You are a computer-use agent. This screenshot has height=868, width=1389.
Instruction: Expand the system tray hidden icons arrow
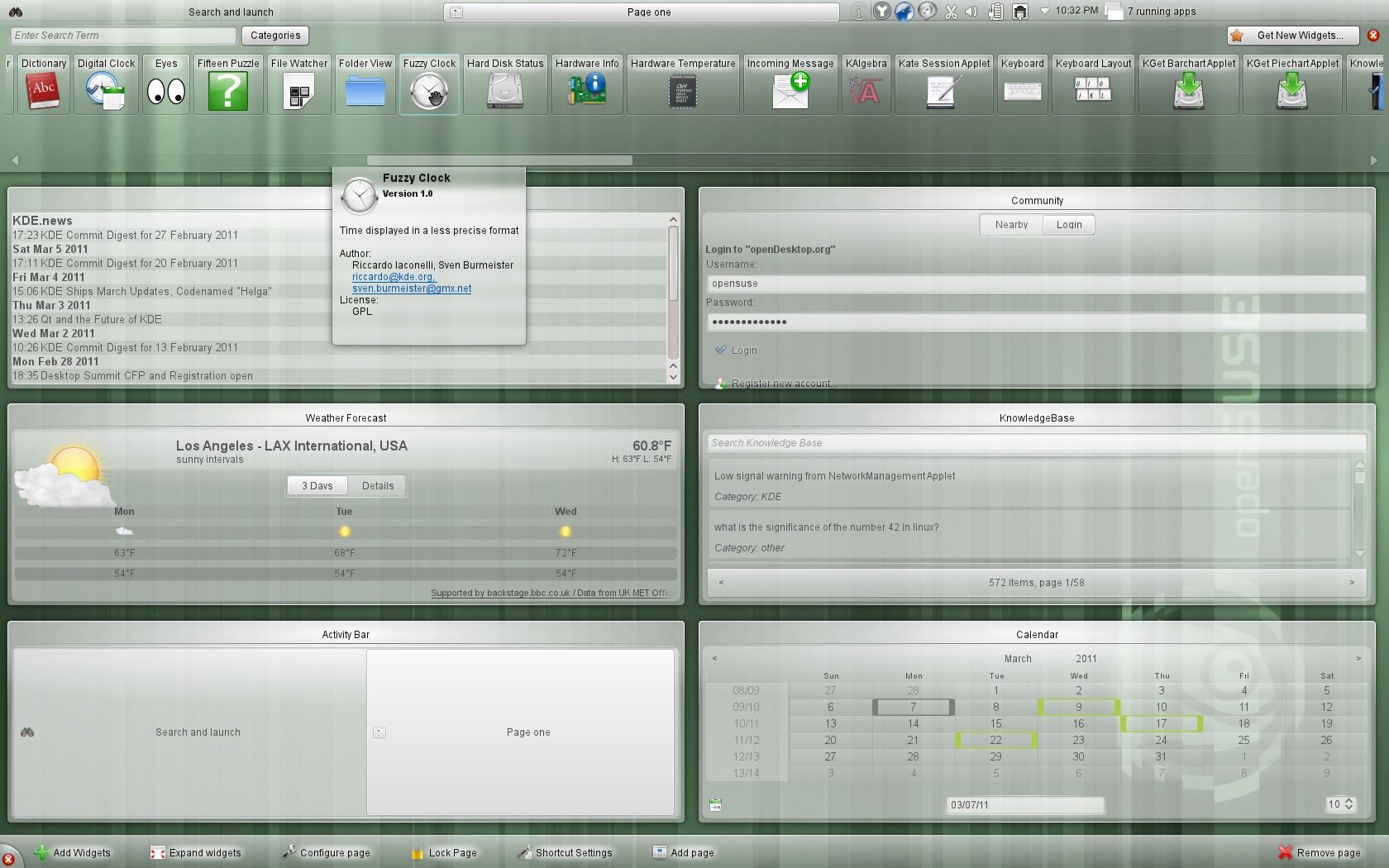point(1044,12)
